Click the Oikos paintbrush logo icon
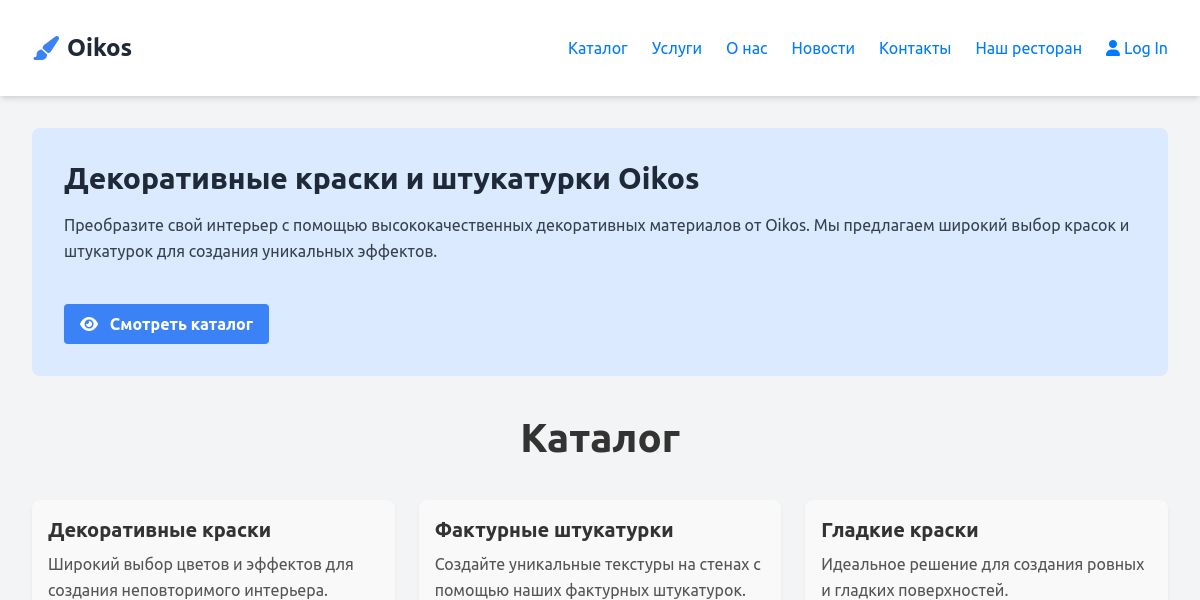The image size is (1200, 600). [x=46, y=48]
